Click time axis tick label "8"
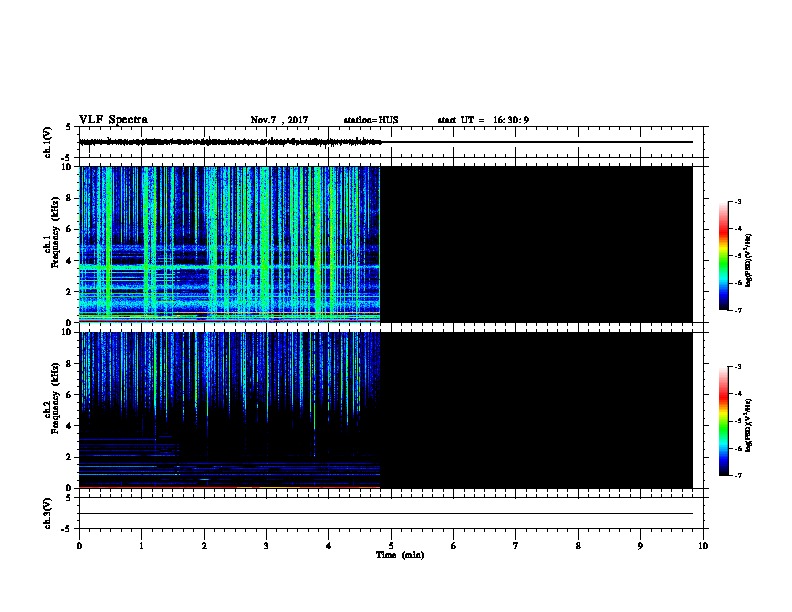This screenshot has width=792, height=612. click(x=578, y=545)
